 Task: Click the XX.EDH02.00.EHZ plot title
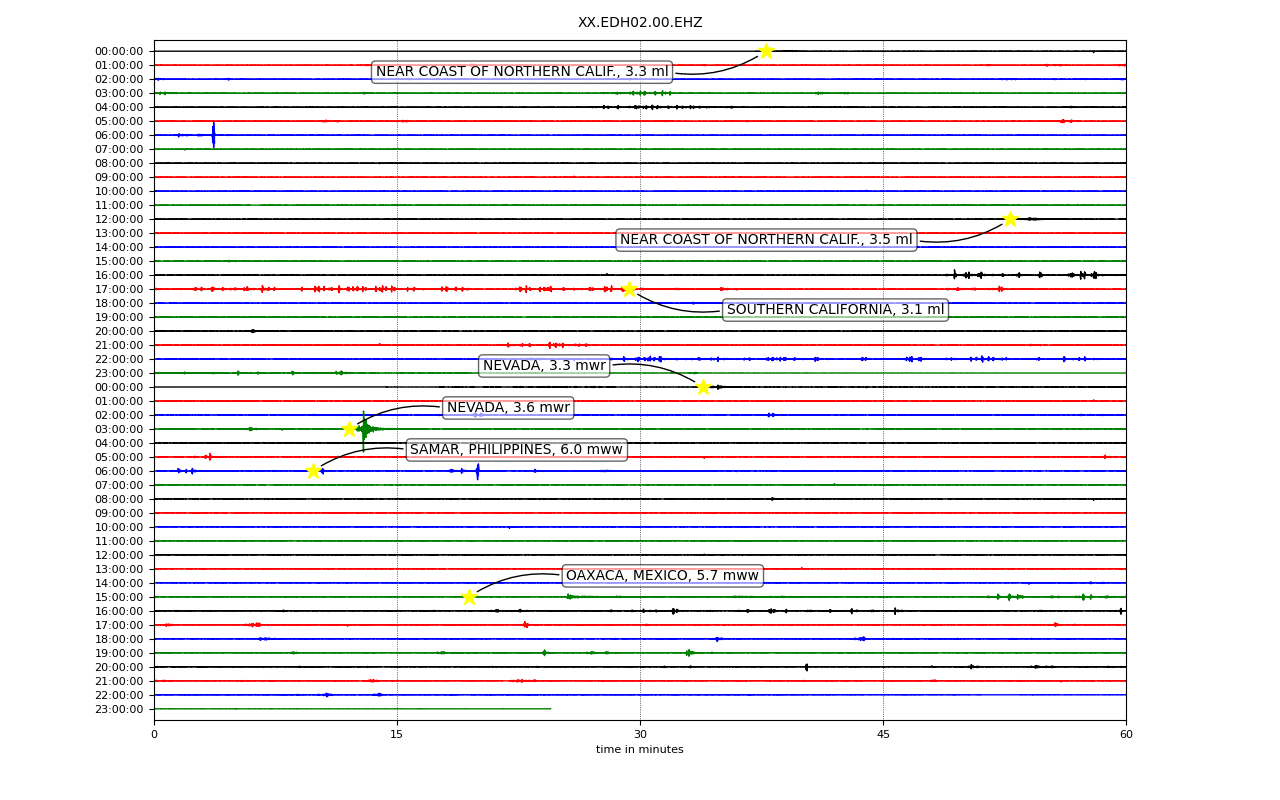tap(640, 22)
